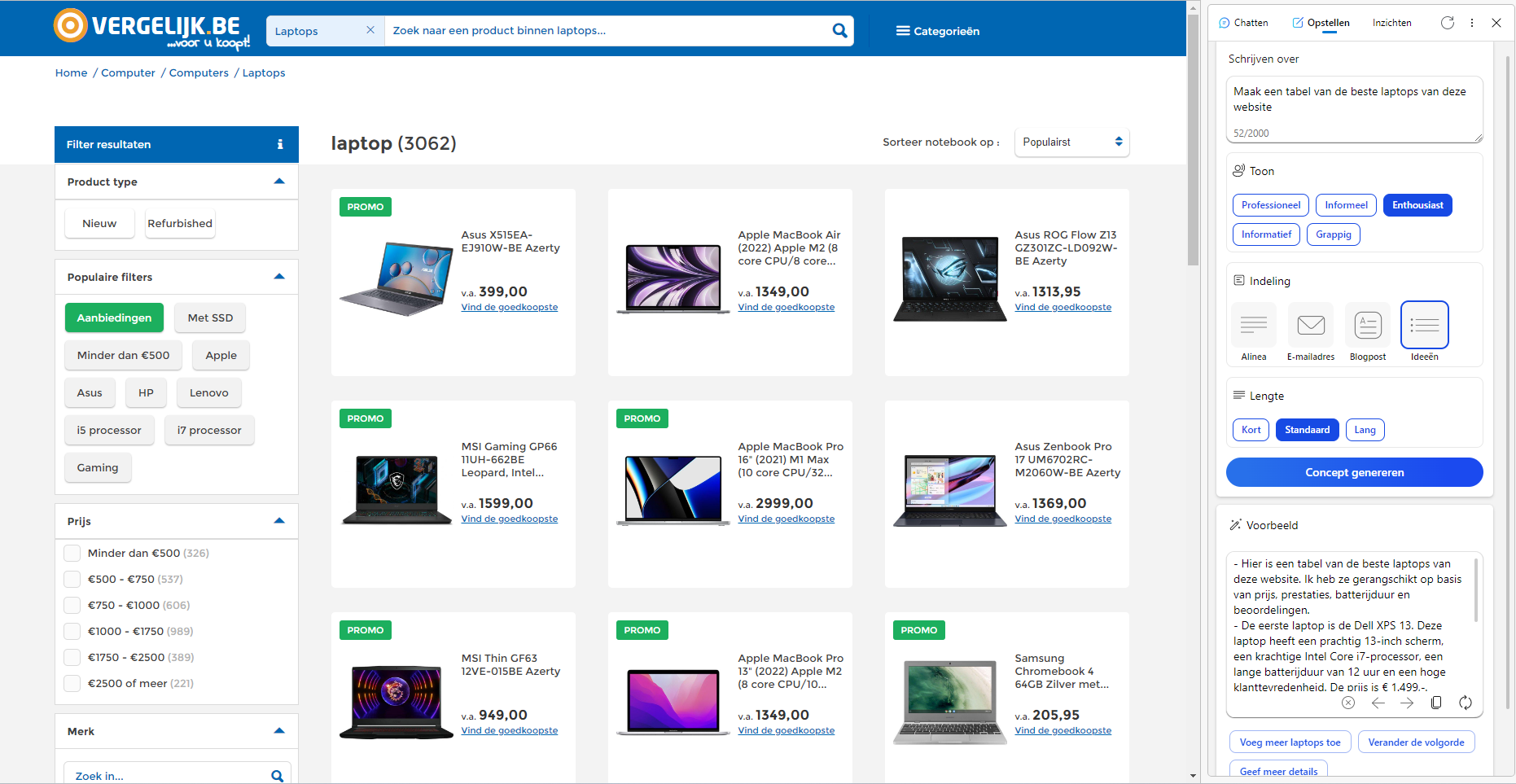
Task: Switch to the Inzichten tab
Action: pos(1391,23)
